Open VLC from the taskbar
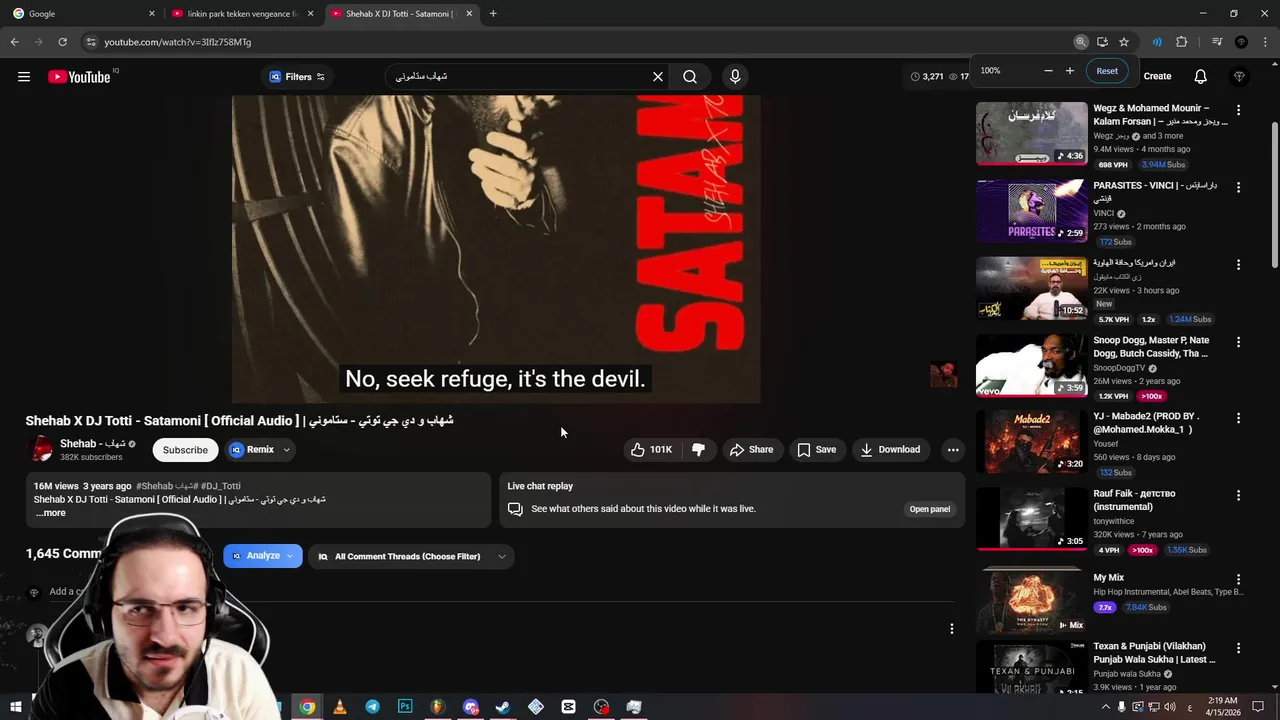This screenshot has height=720, width=1280. coord(340,707)
